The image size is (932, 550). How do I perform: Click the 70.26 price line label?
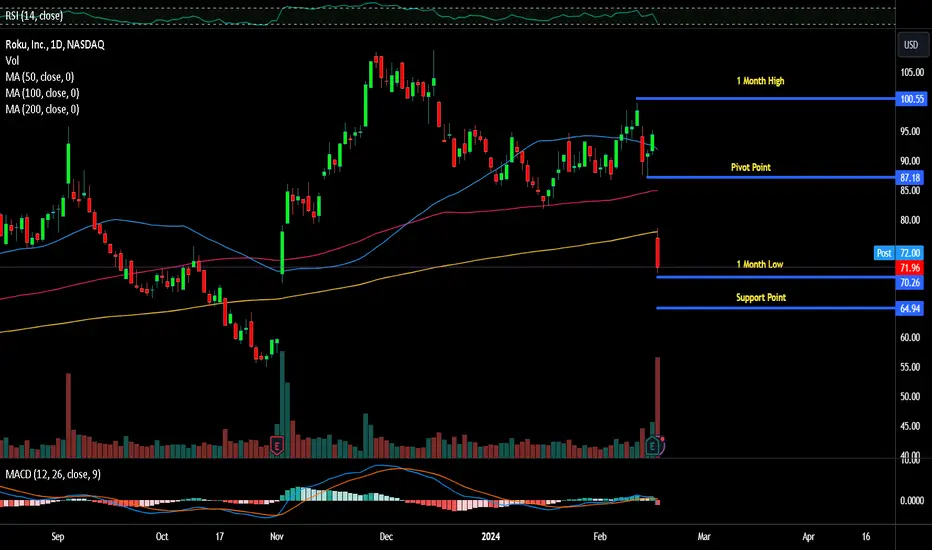click(x=910, y=282)
